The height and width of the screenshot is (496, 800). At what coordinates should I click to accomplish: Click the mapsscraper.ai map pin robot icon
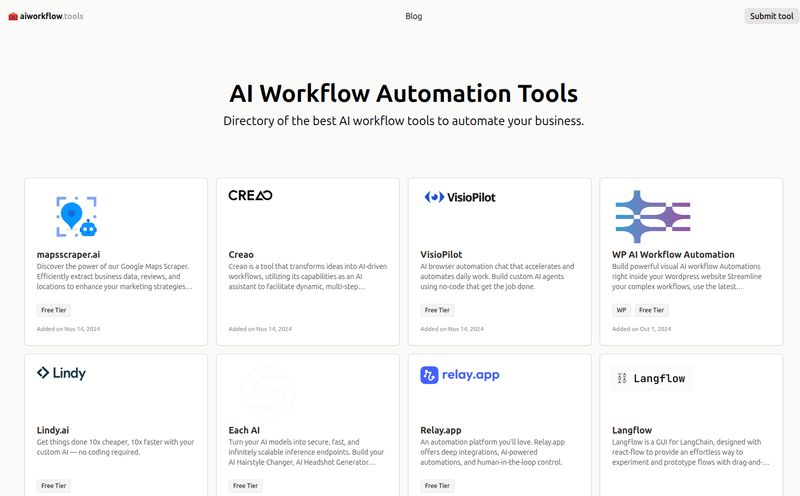77,216
